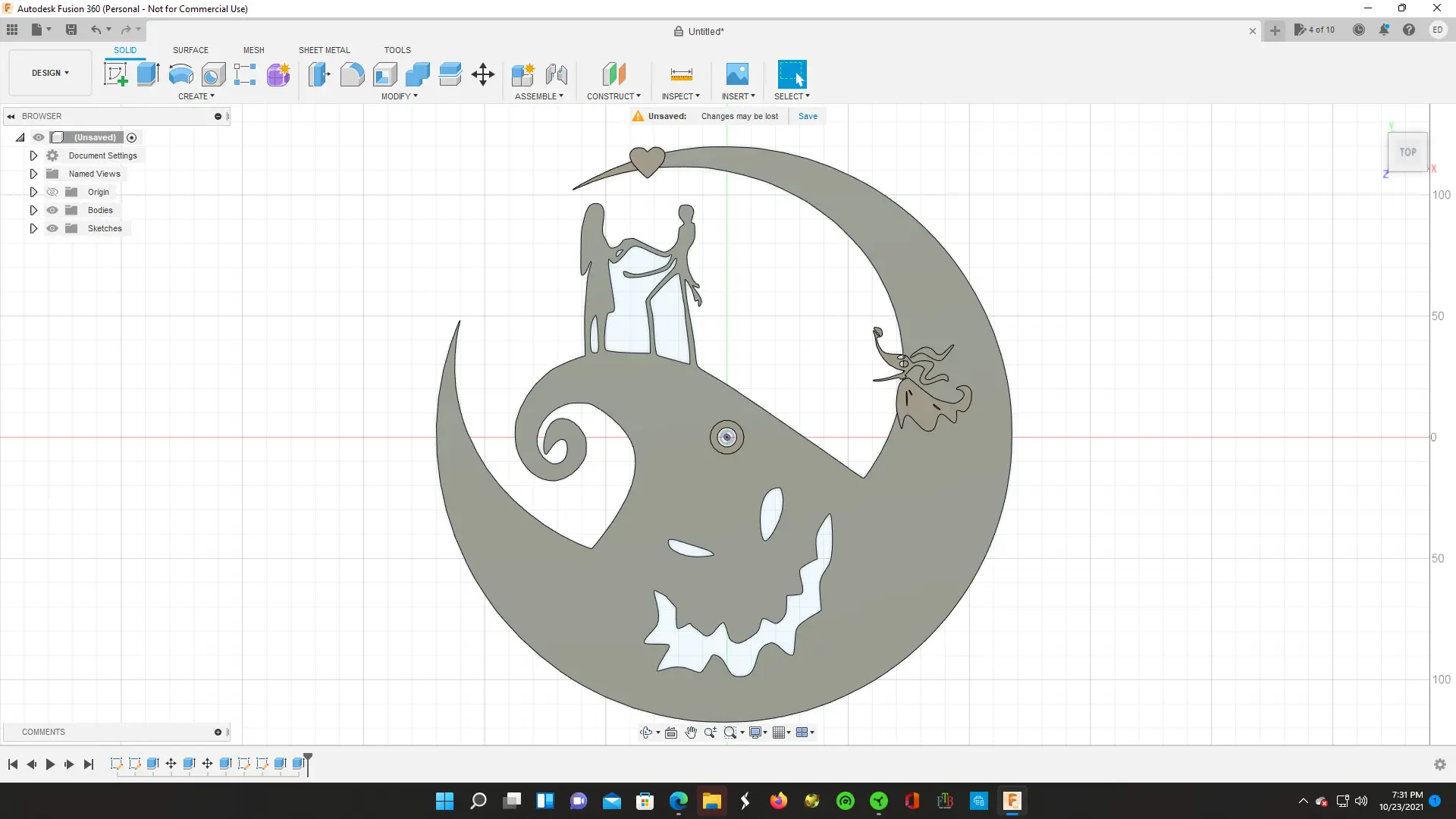Open the ASSEMBLE dropdown menu
1456x819 pixels.
click(x=539, y=96)
